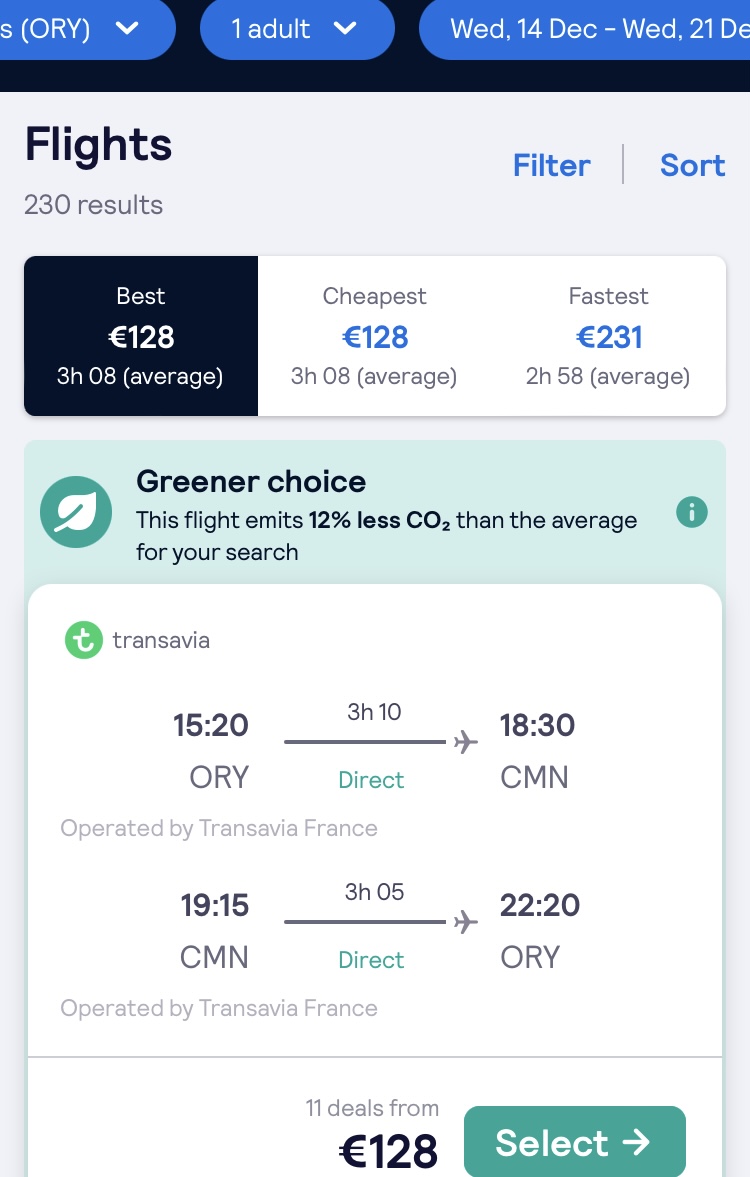This screenshot has height=1177, width=750.
Task: Click the outbound flight airplane icon
Action: coord(466,742)
